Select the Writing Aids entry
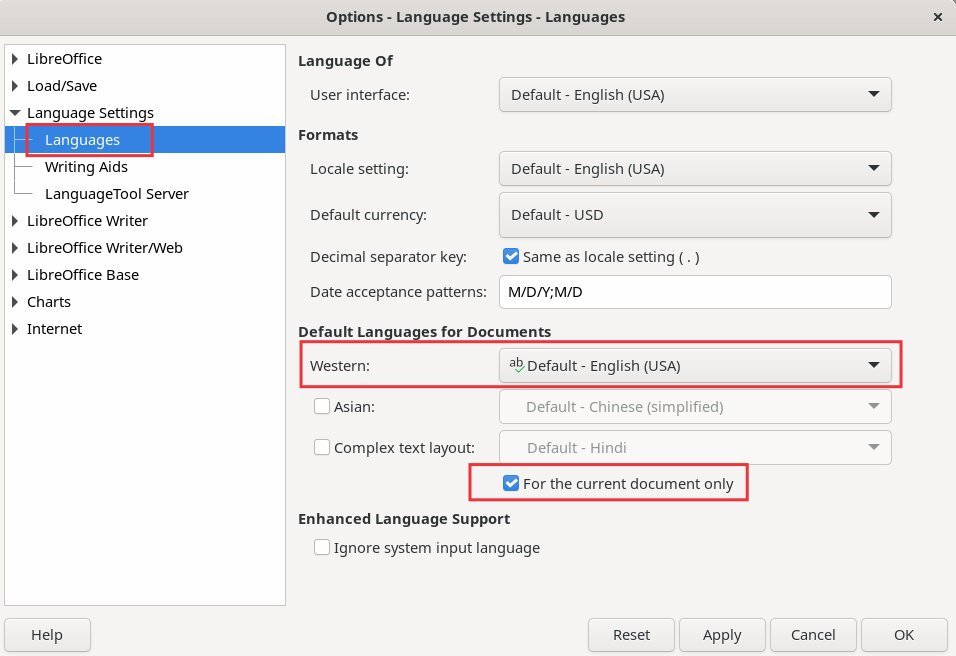This screenshot has height=656, width=956. (86, 167)
